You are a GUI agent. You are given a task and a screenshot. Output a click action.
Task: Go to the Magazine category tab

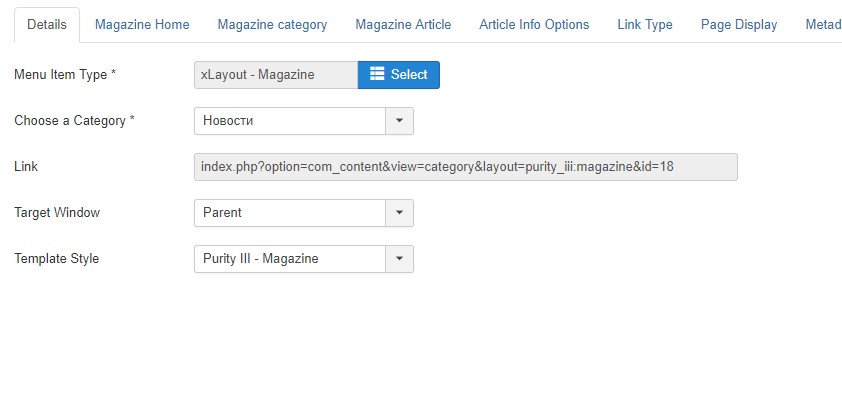pos(272,25)
